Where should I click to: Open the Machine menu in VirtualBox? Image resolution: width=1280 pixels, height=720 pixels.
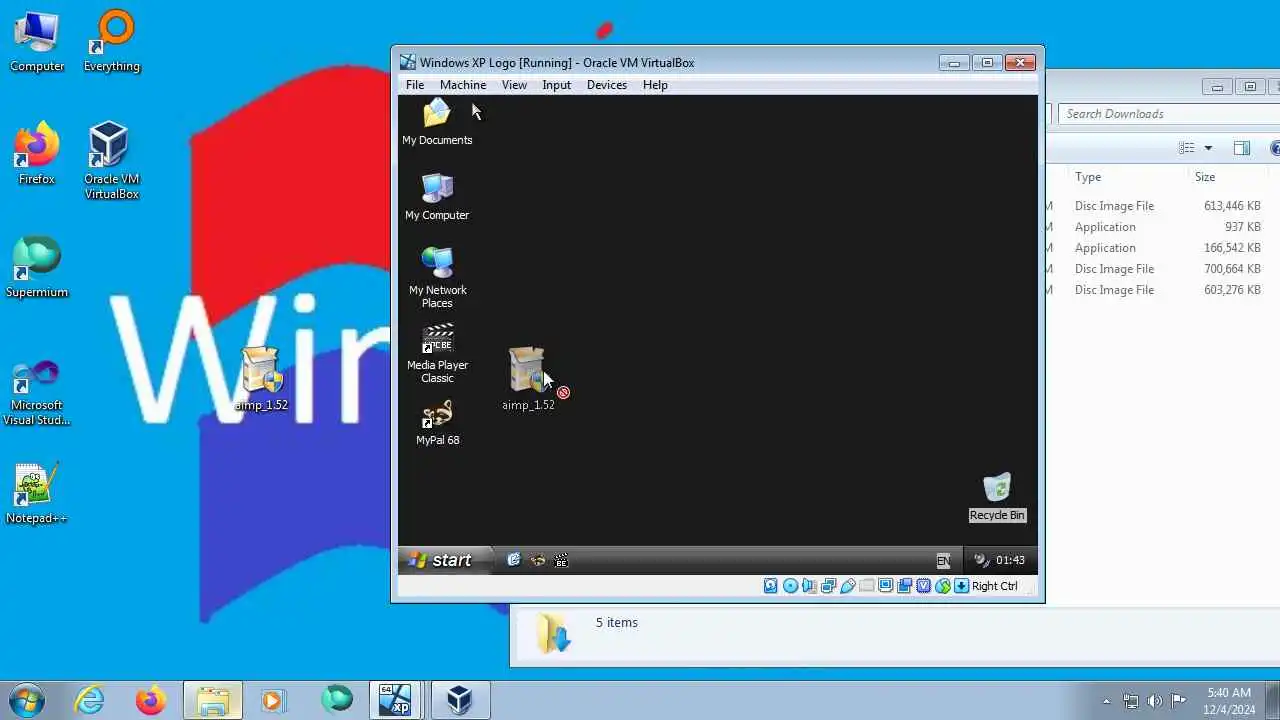pos(463,85)
